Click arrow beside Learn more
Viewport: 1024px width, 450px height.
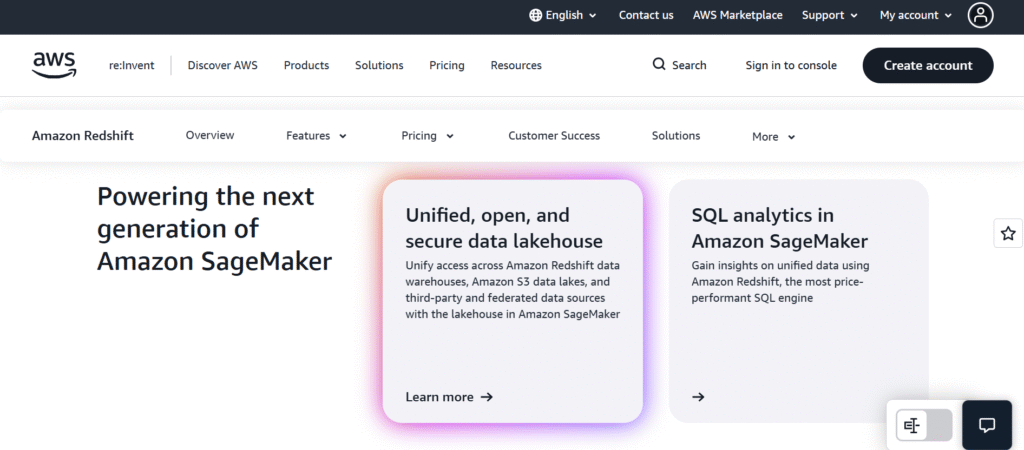coord(487,397)
